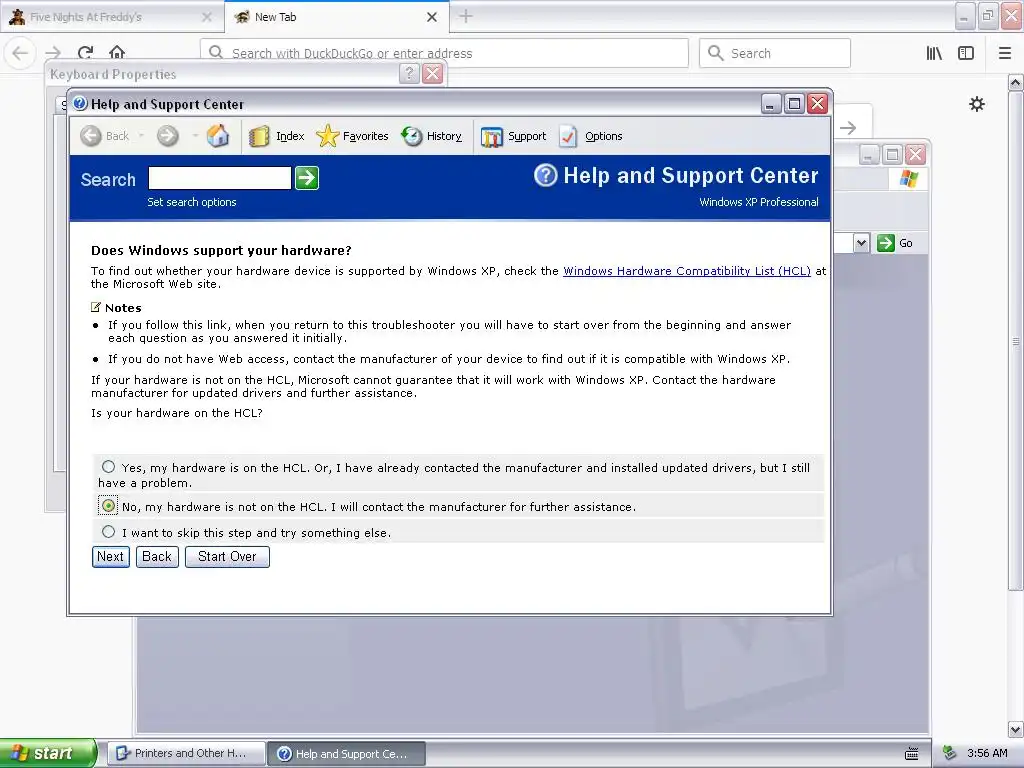Open the Windows Start menu
Viewport: 1024px width, 768px height.
[47, 753]
